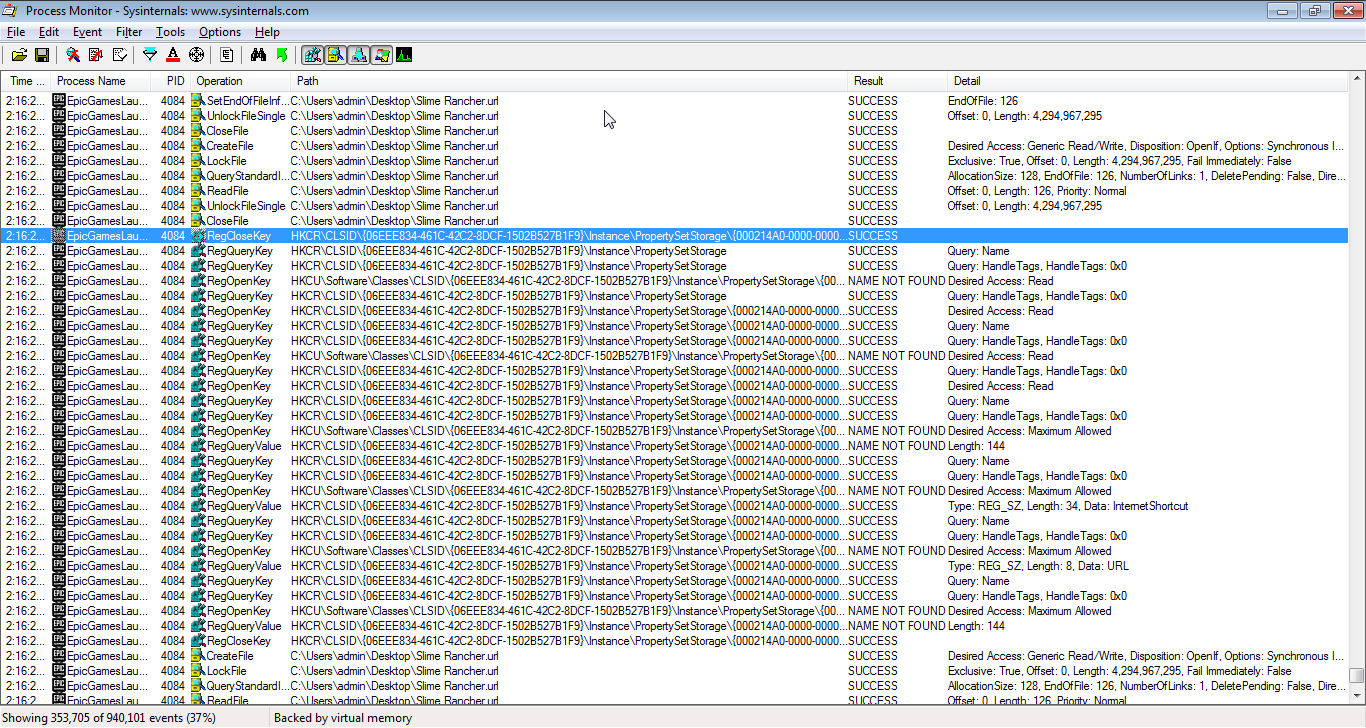Viewport: 1366px width, 728px height.
Task: Toggle Show Registry Activity button
Action: click(312, 55)
